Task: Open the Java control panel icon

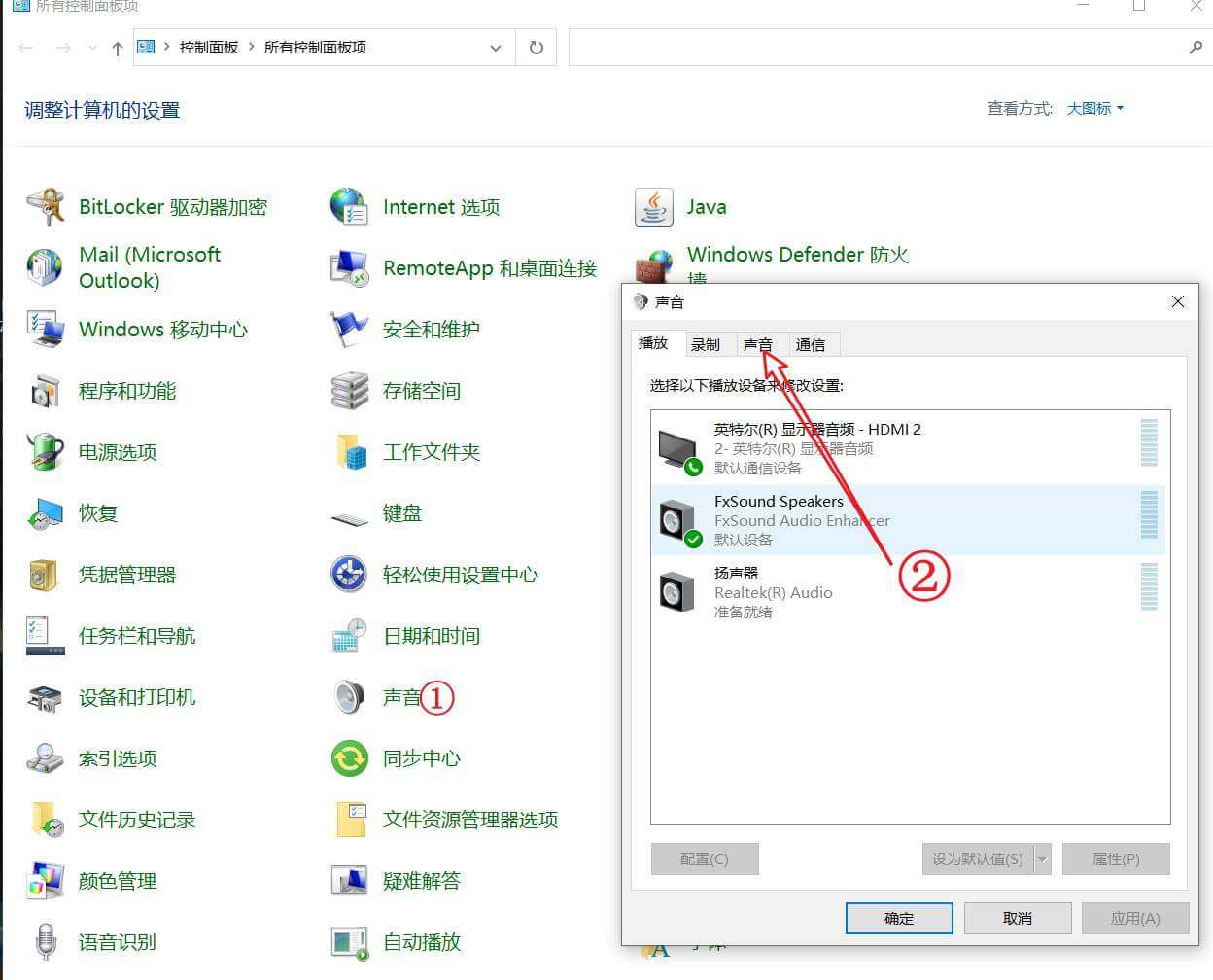Action: pos(653,207)
